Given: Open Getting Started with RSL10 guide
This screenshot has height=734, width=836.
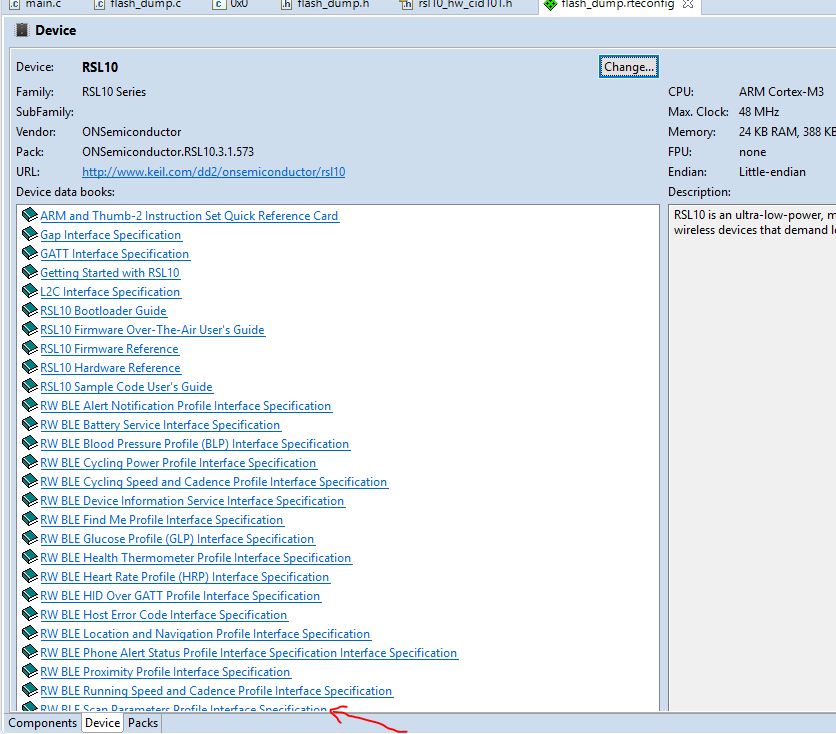Looking at the screenshot, I should pos(110,273).
